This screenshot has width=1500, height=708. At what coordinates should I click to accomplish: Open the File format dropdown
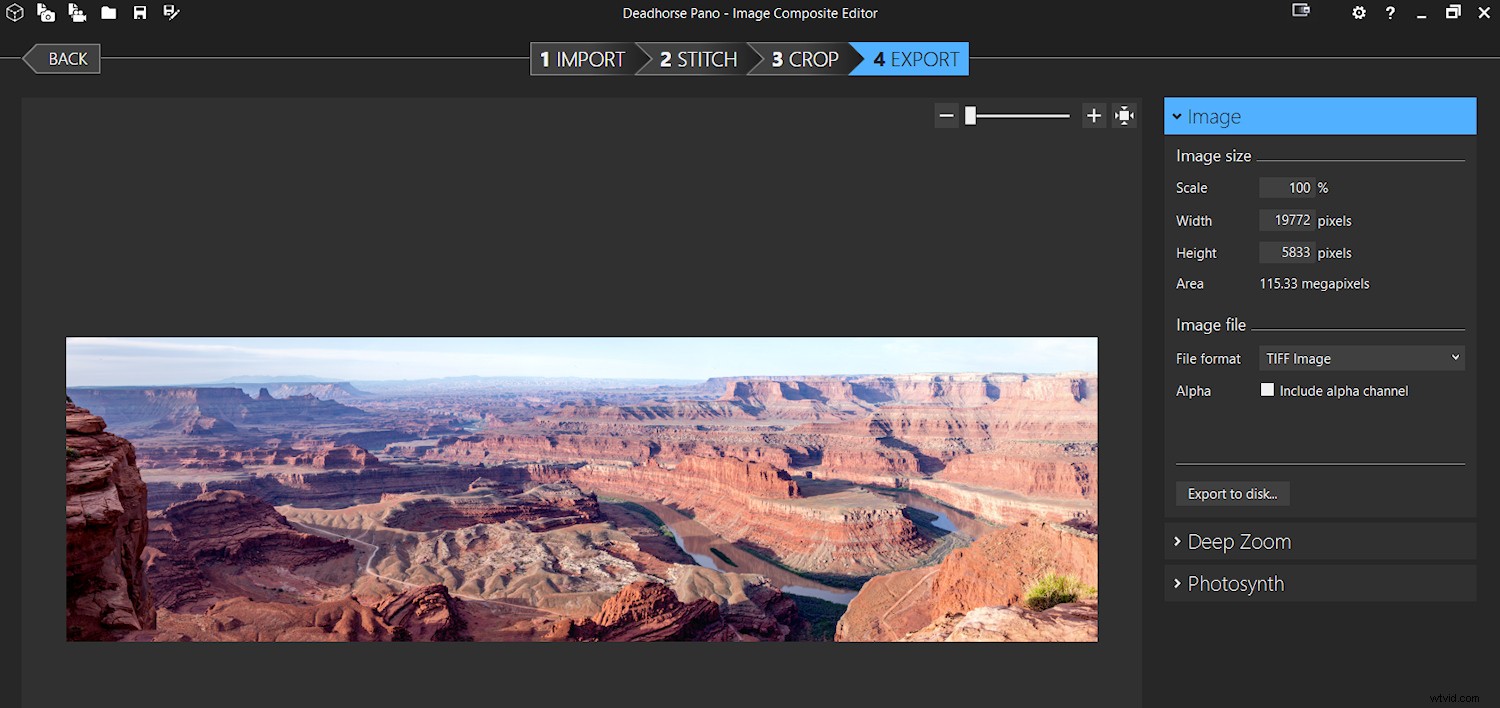pyautogui.click(x=1361, y=358)
